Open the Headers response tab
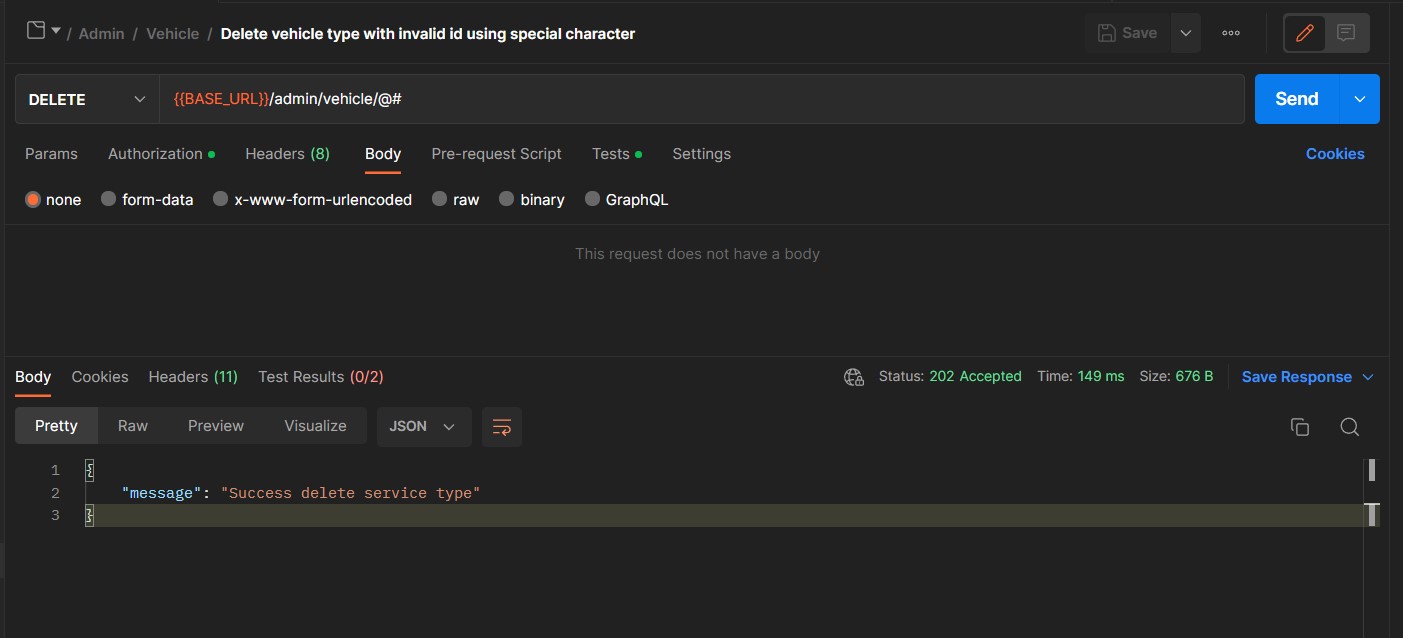The image size is (1403, 638). (192, 376)
